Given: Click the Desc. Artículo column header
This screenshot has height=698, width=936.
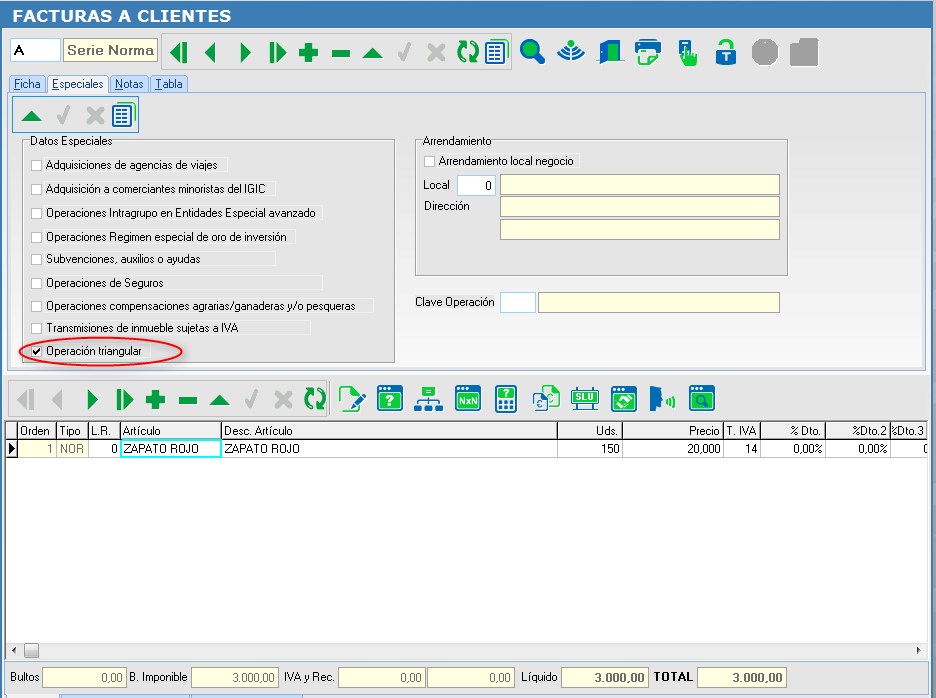Looking at the screenshot, I should pyautogui.click(x=389, y=431).
